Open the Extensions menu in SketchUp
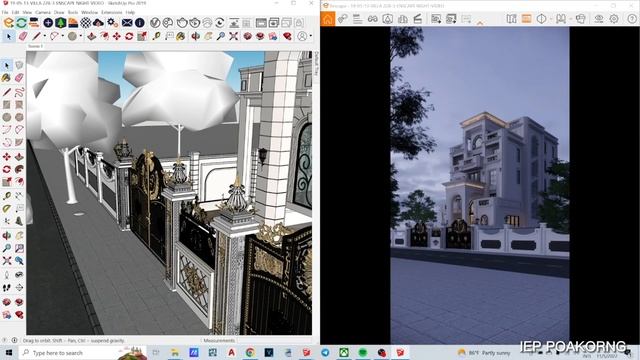Screen dimensions: 640x360 tap(111, 13)
